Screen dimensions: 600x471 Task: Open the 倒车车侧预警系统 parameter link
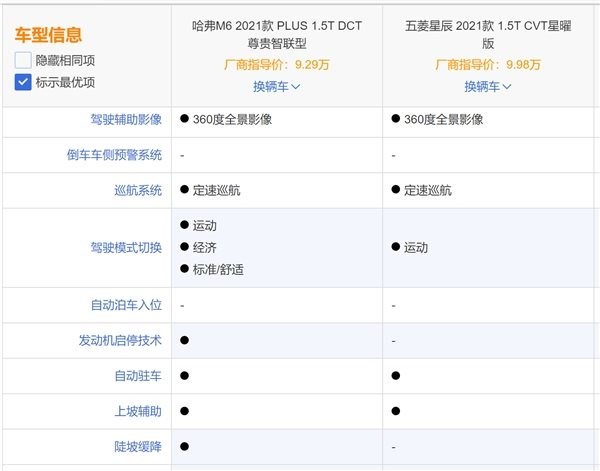(x=114, y=155)
